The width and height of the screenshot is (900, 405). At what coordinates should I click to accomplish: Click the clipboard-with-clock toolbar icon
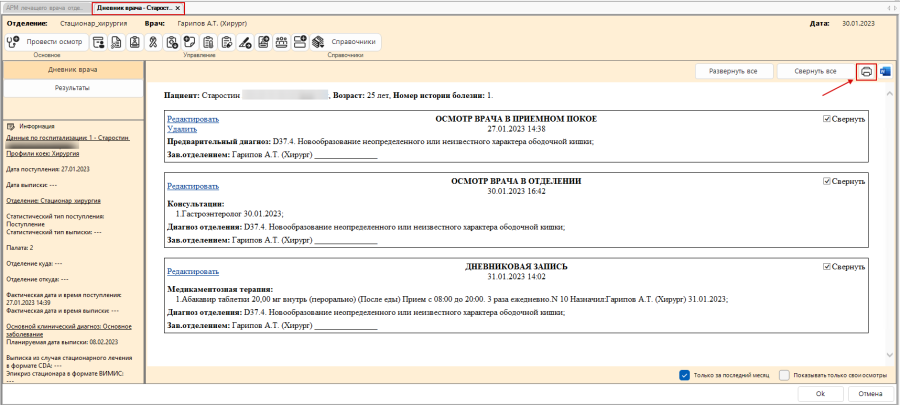[x=171, y=42]
